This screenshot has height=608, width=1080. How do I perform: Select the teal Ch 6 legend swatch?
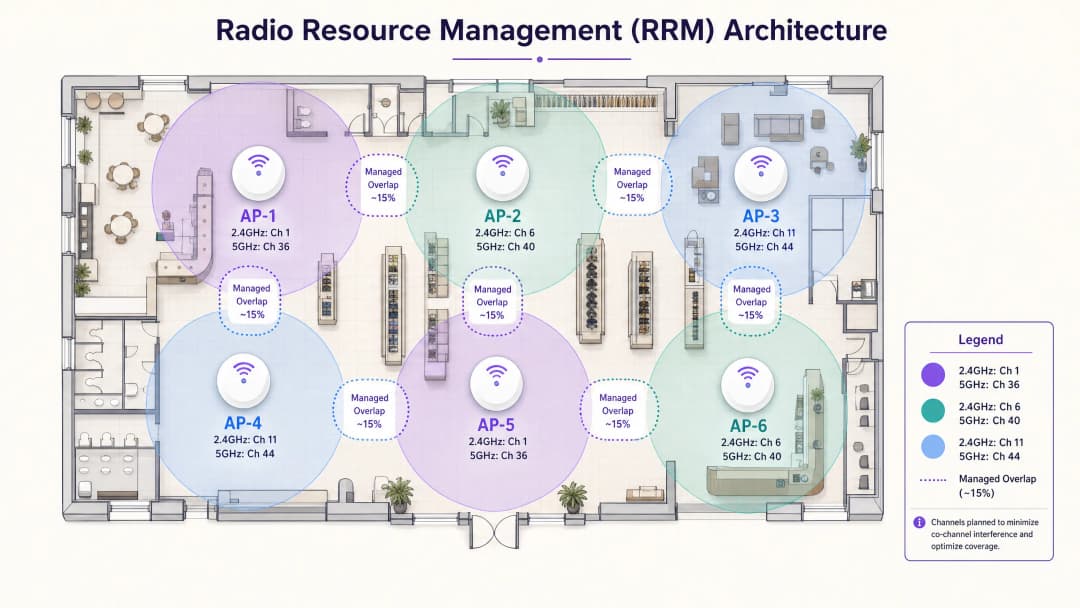[x=933, y=411]
